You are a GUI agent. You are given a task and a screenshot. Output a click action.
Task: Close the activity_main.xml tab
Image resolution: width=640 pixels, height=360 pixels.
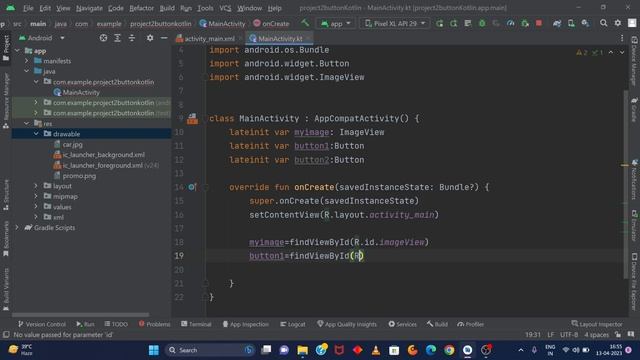[240, 38]
